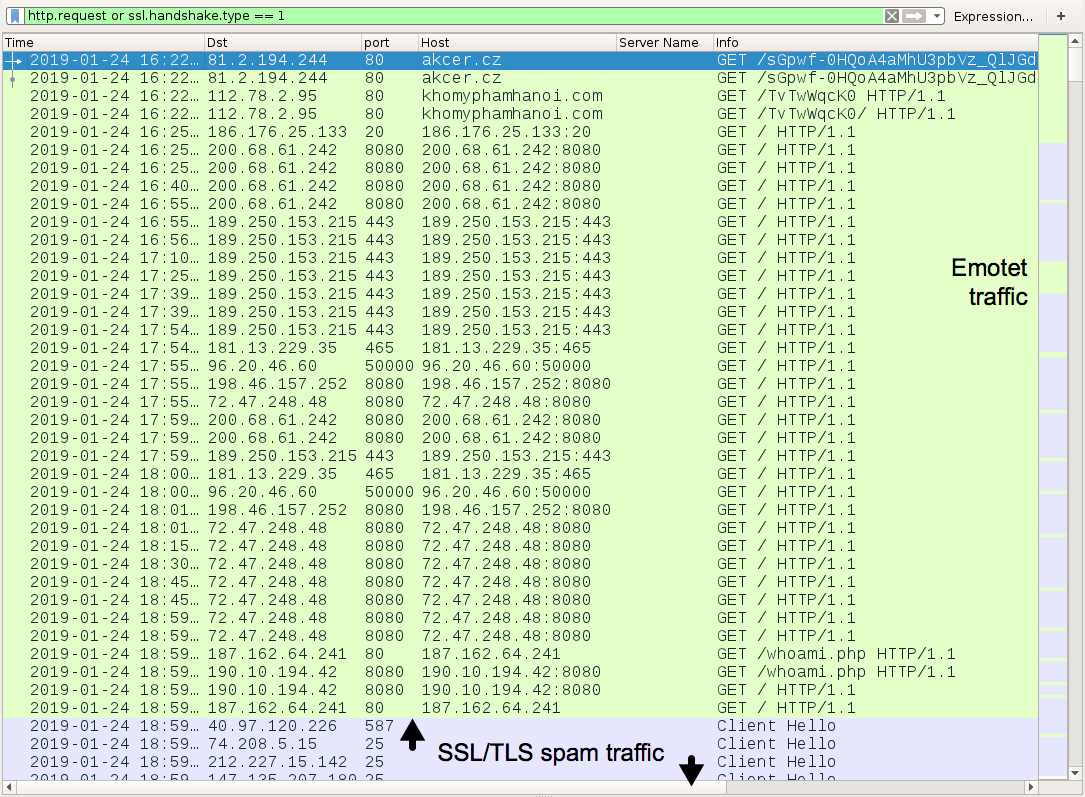Click inside the display filter text field
The image size is (1085, 797).
453,16
